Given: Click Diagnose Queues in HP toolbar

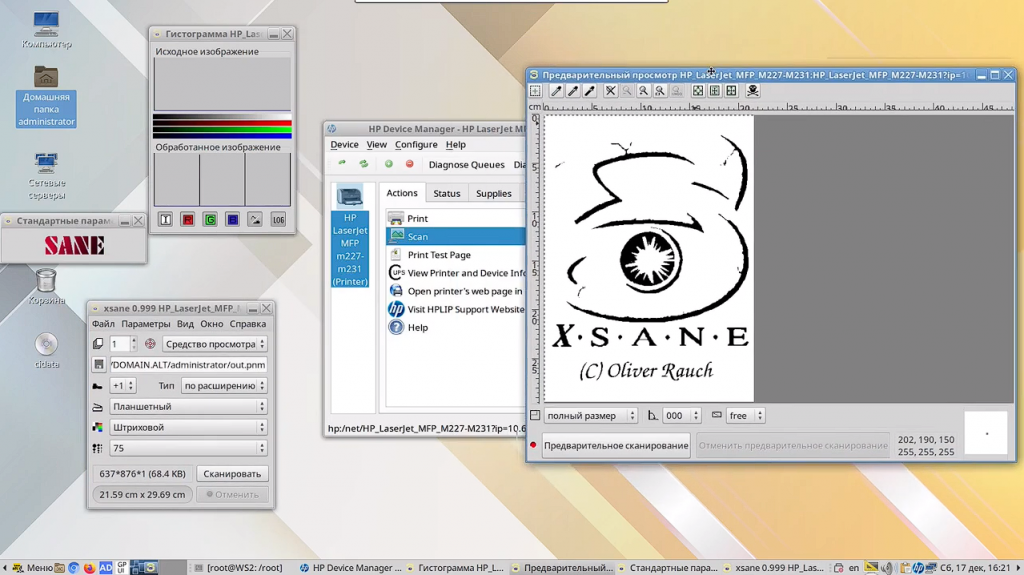Looking at the screenshot, I should [466, 165].
